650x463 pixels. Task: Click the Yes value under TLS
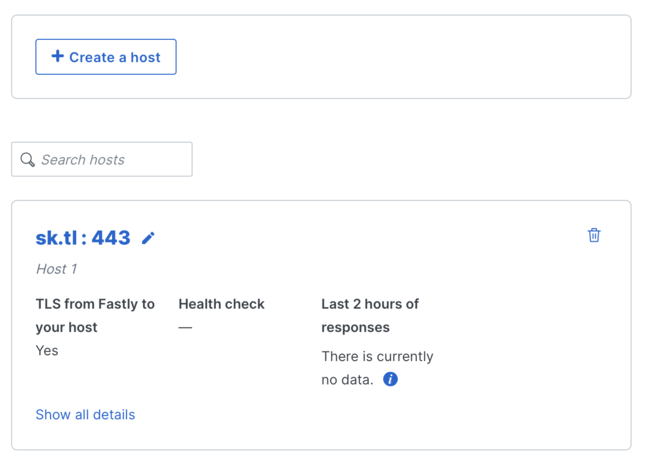47,351
